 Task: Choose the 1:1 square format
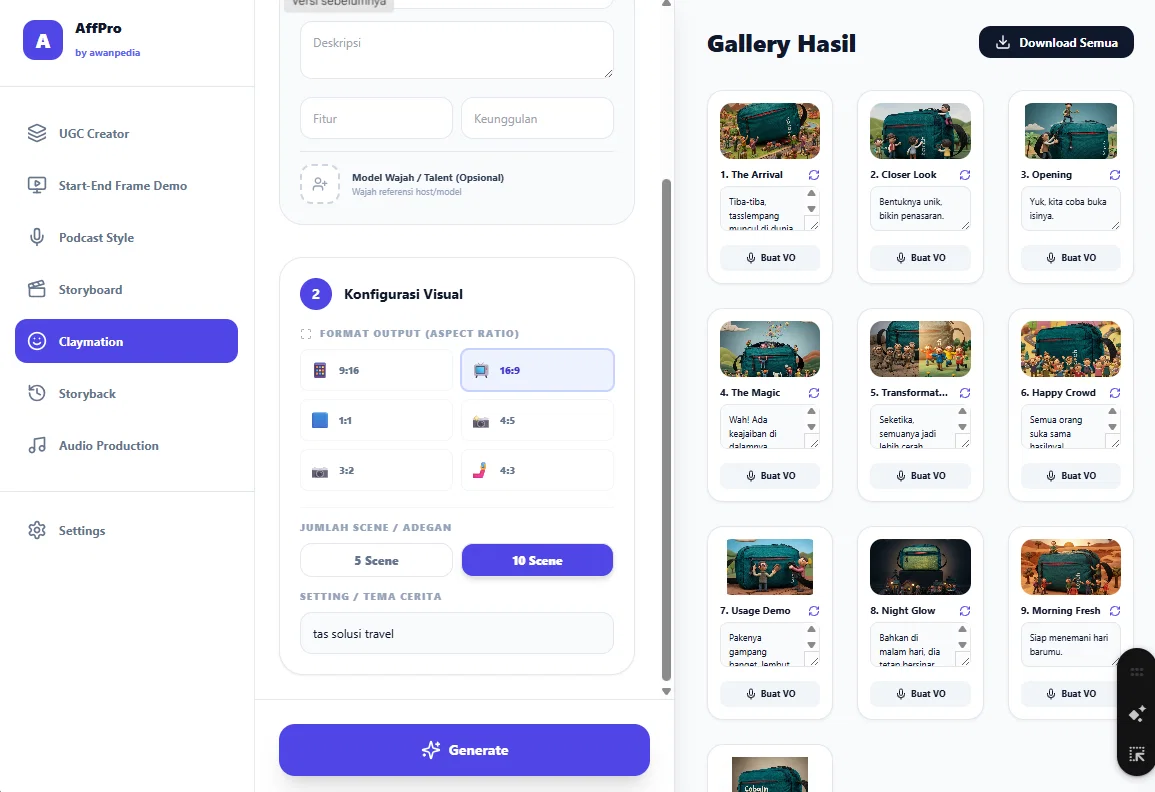click(x=376, y=420)
